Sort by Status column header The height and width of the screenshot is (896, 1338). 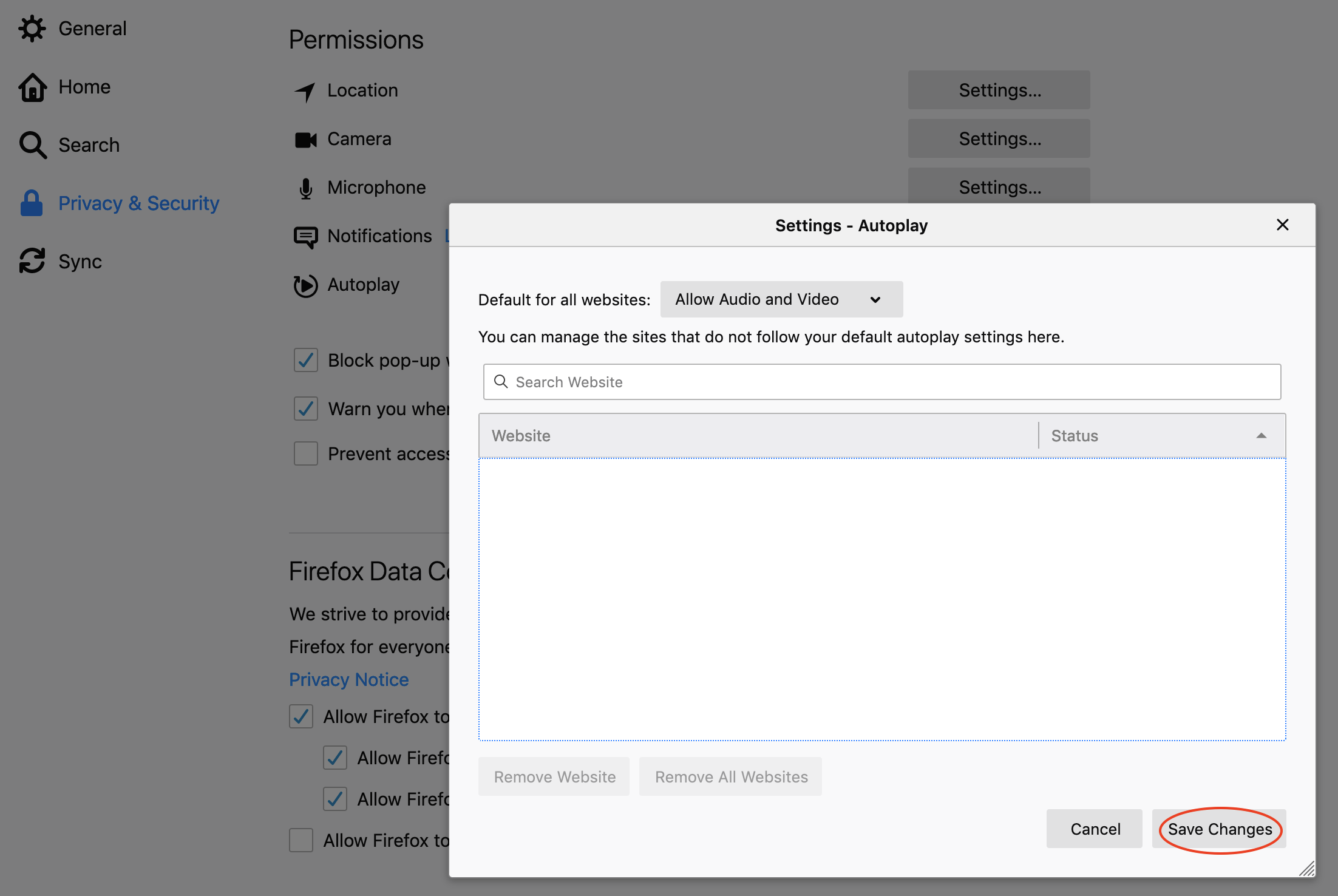[x=1162, y=435]
